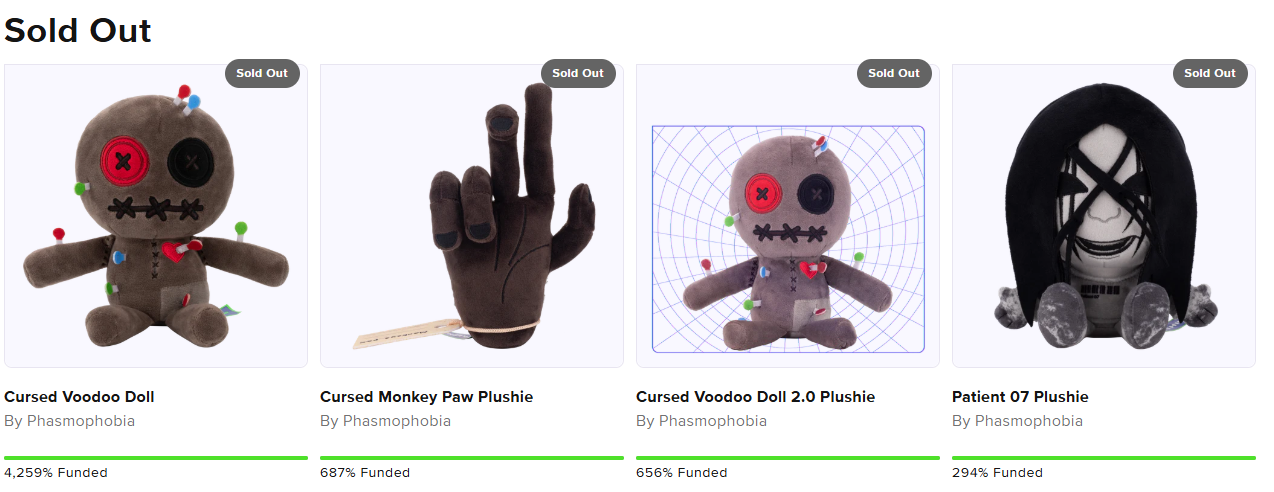The image size is (1274, 492).
Task: Click Sold Out badge on Cursed Voodoo Doll
Action: [262, 73]
